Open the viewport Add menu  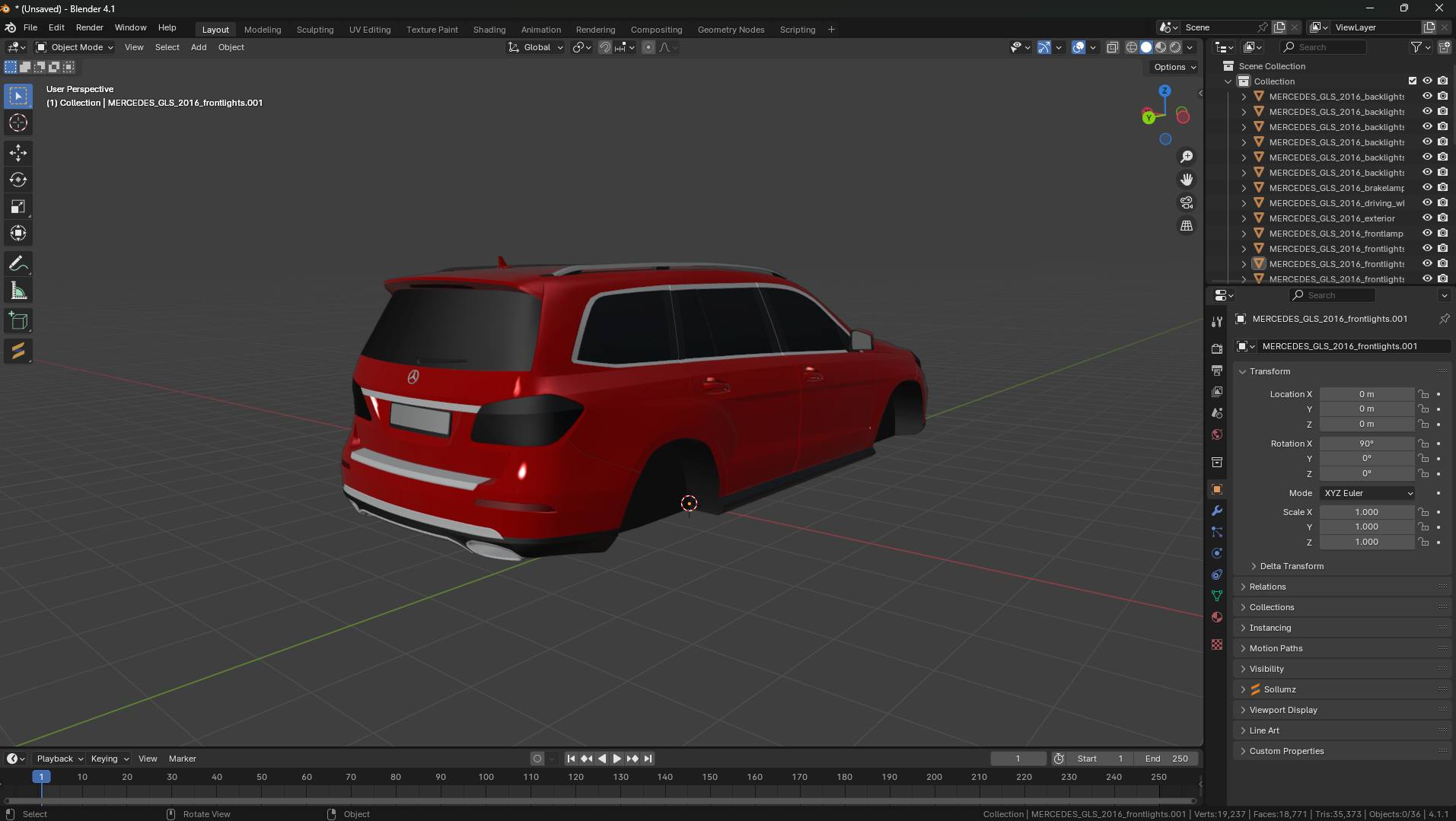pos(199,47)
